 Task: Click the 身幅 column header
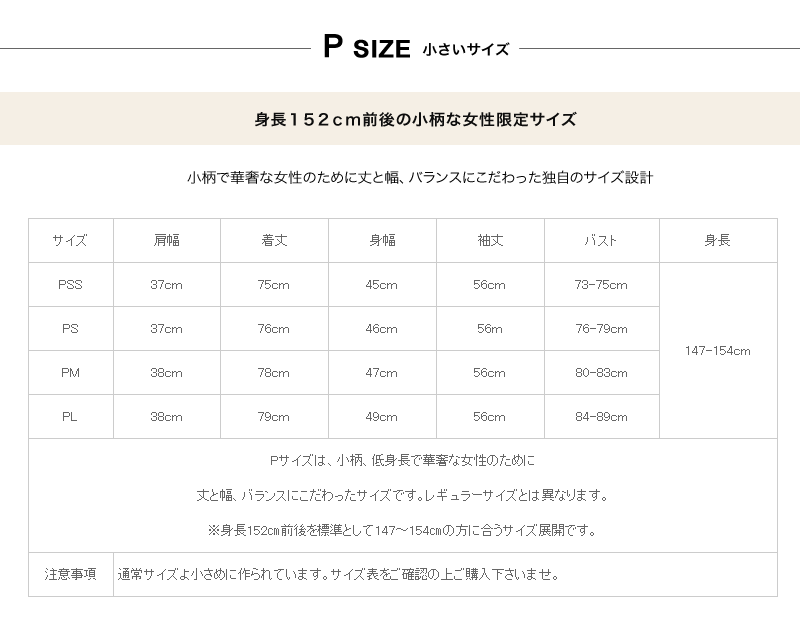382,241
